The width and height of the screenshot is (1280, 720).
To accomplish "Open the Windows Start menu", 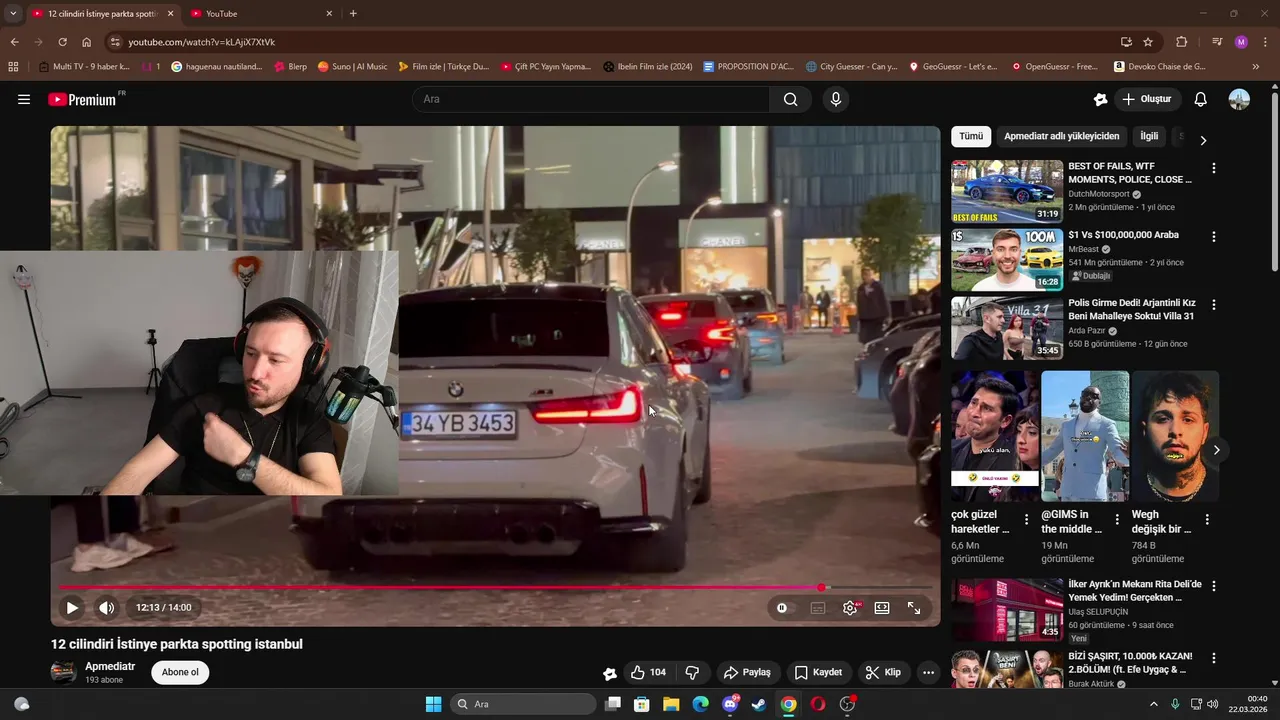I will 433,704.
